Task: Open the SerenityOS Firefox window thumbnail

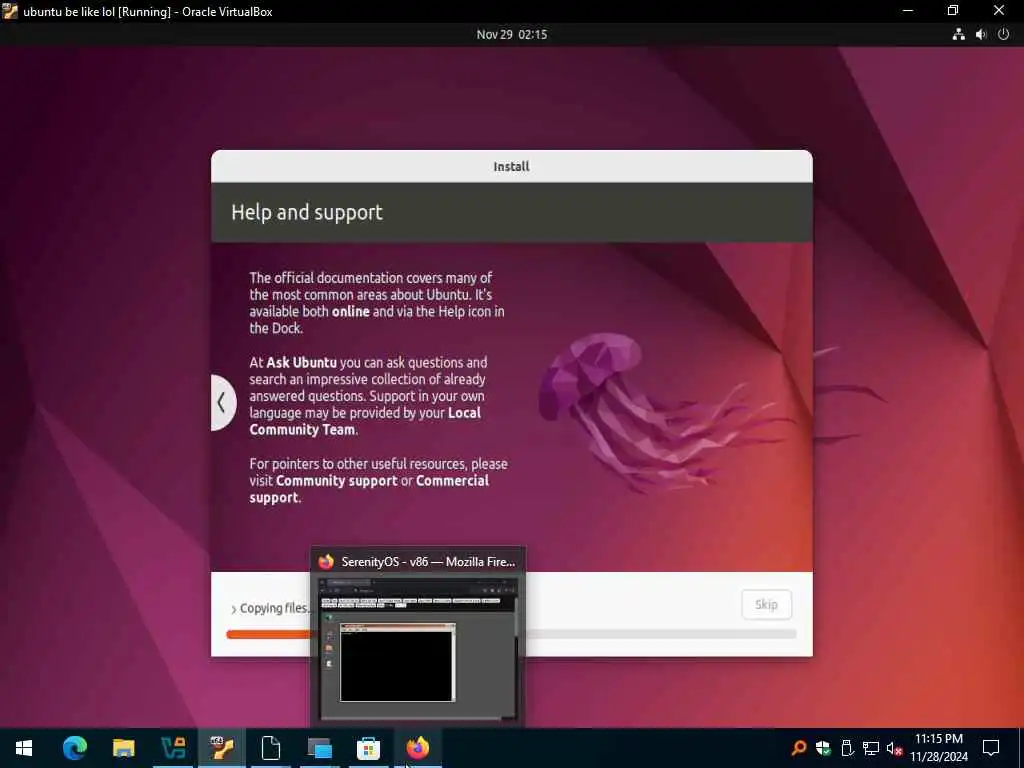Action: [418, 648]
